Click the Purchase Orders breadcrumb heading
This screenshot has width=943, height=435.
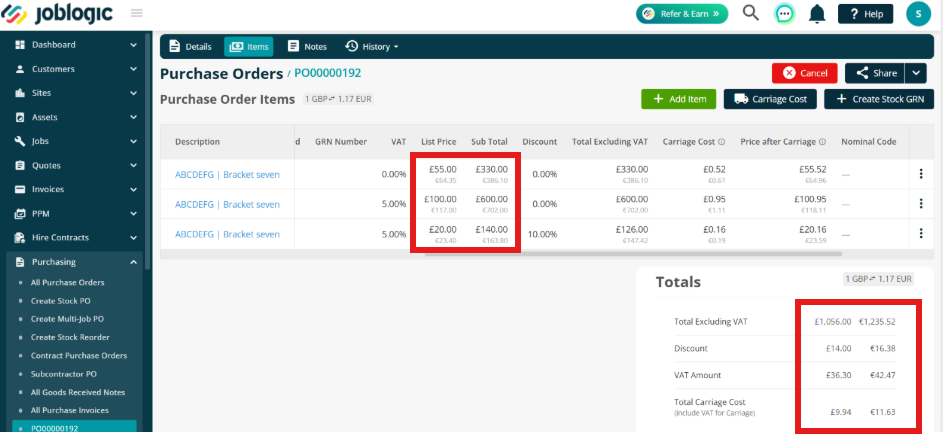point(221,74)
